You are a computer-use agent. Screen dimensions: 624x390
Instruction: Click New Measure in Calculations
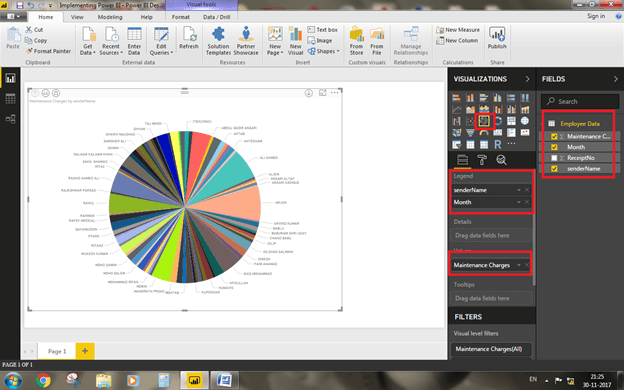click(458, 30)
